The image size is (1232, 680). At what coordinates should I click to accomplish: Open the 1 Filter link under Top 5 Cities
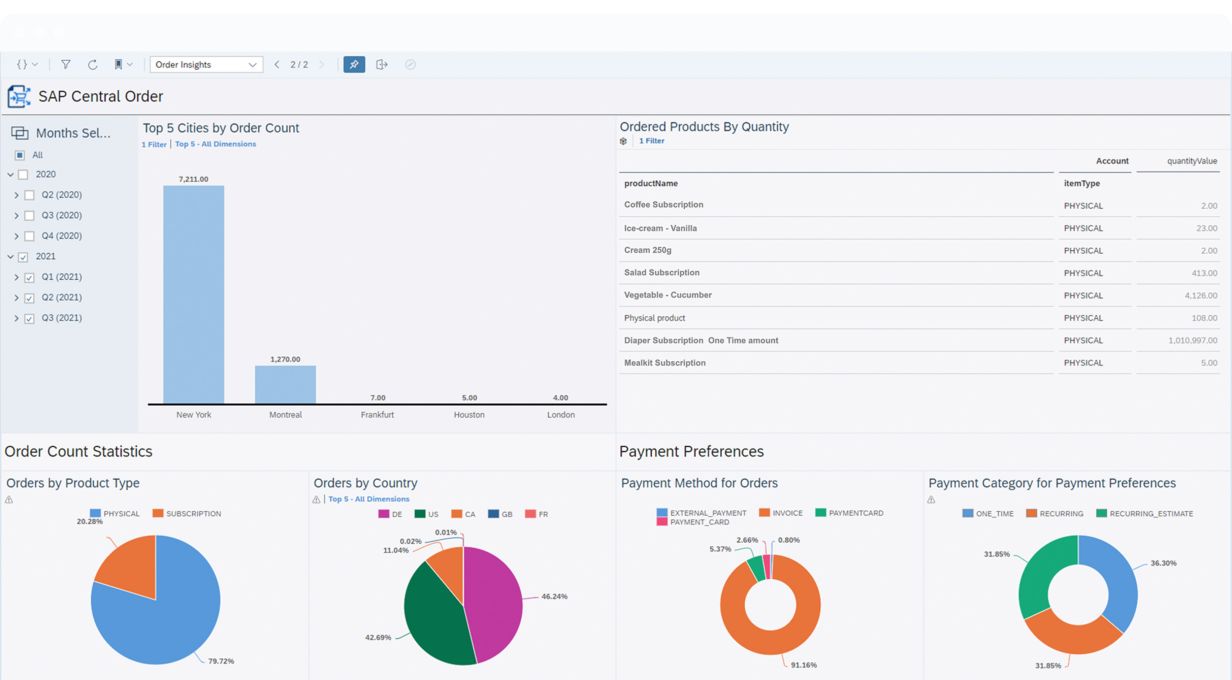click(154, 144)
